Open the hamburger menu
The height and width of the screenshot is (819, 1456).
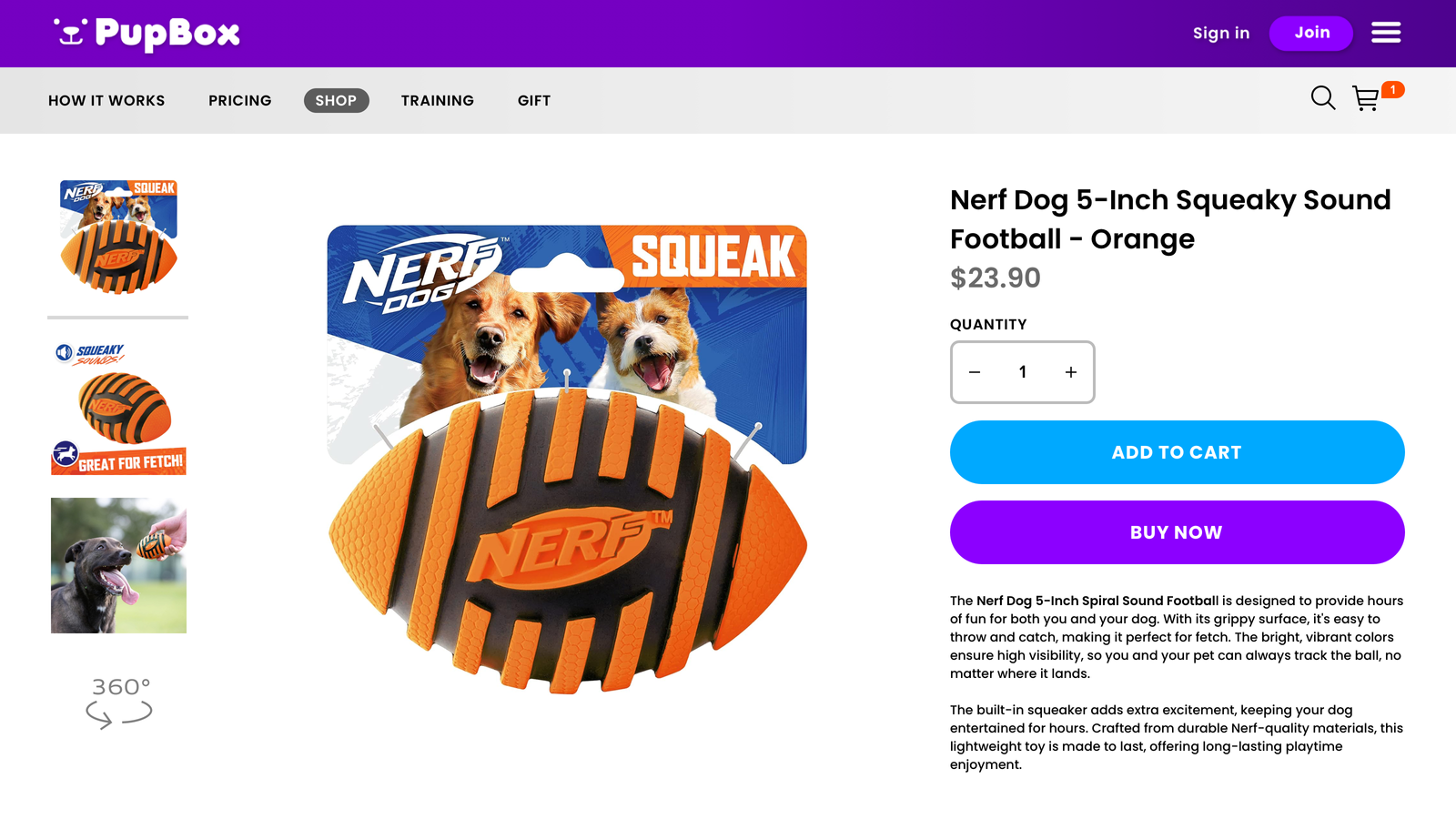tap(1386, 33)
